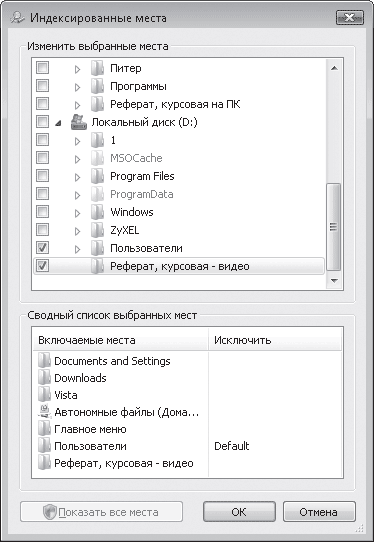Click the Исключить column header
This screenshot has height=542, width=374.
[275, 340]
